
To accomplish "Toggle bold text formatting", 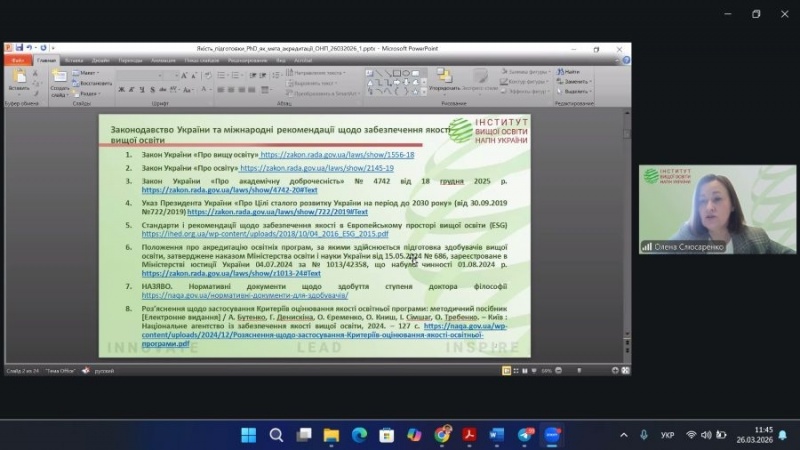I will (120, 89).
